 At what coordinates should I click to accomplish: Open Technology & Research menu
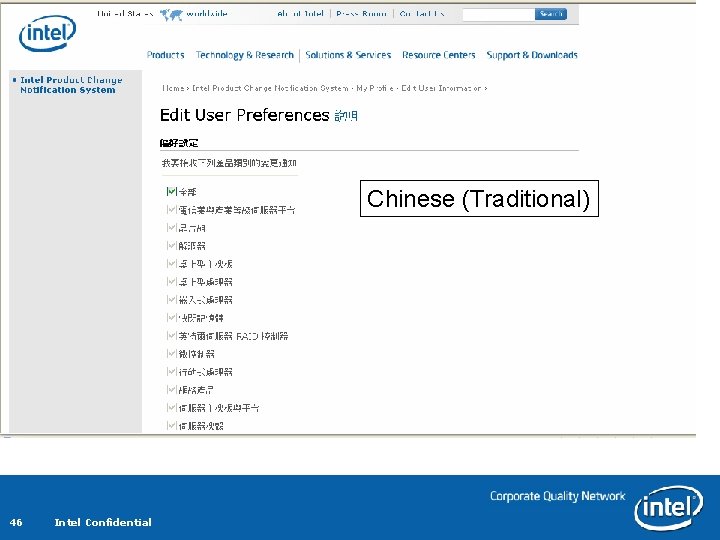245,55
